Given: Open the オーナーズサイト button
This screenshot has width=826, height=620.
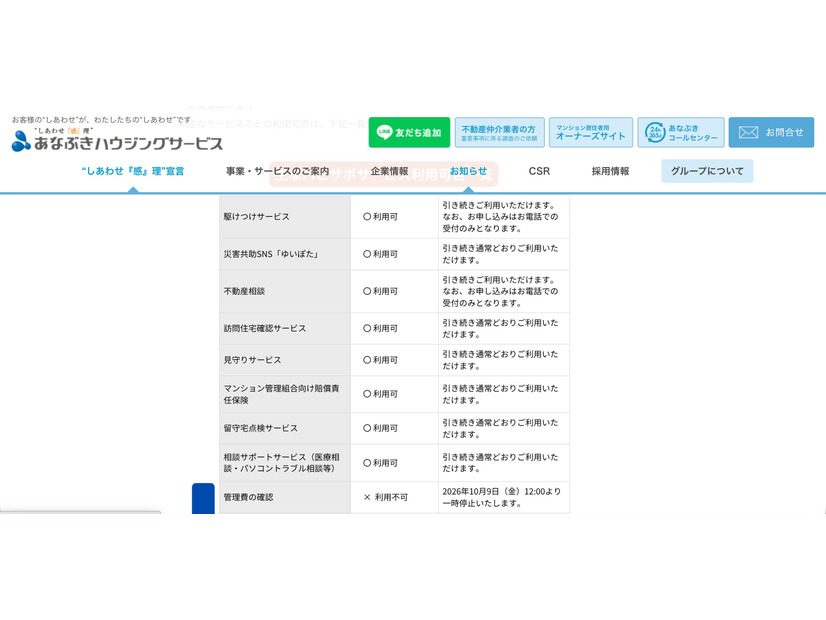Looking at the screenshot, I should pyautogui.click(x=591, y=132).
